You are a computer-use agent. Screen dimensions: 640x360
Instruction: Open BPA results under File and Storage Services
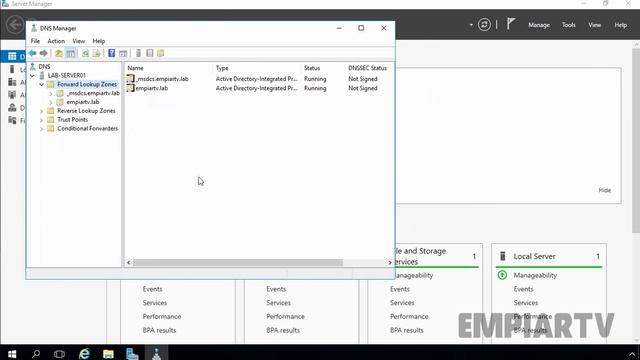coord(407,330)
